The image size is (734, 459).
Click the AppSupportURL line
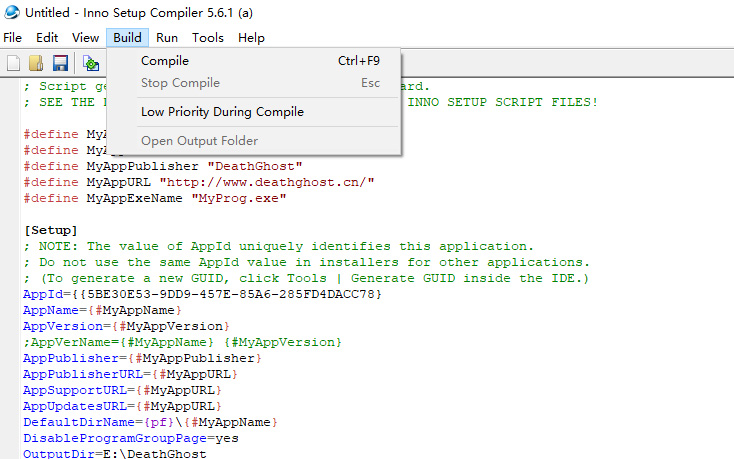coord(122,390)
